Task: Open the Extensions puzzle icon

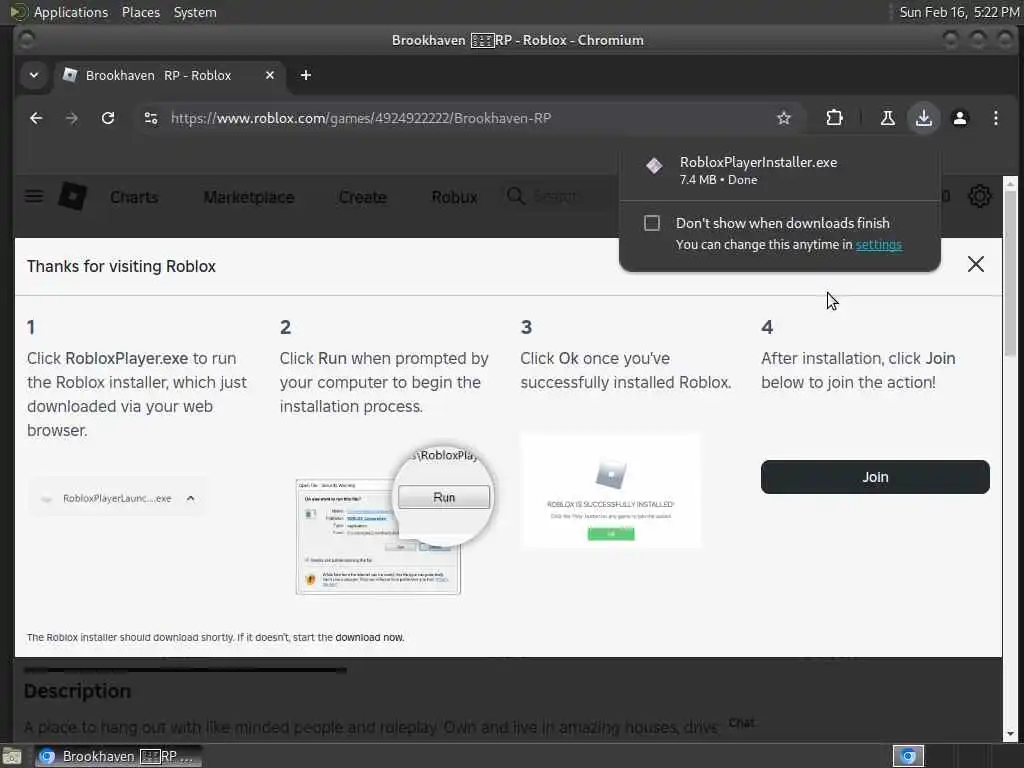Action: (x=834, y=118)
